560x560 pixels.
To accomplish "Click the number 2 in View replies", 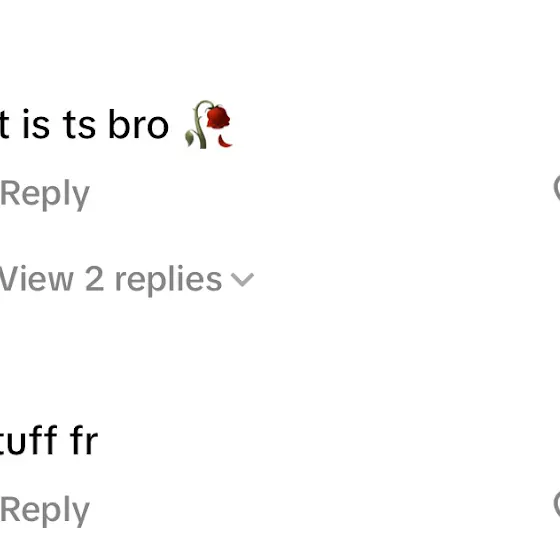I will pyautogui.click(x=95, y=279).
